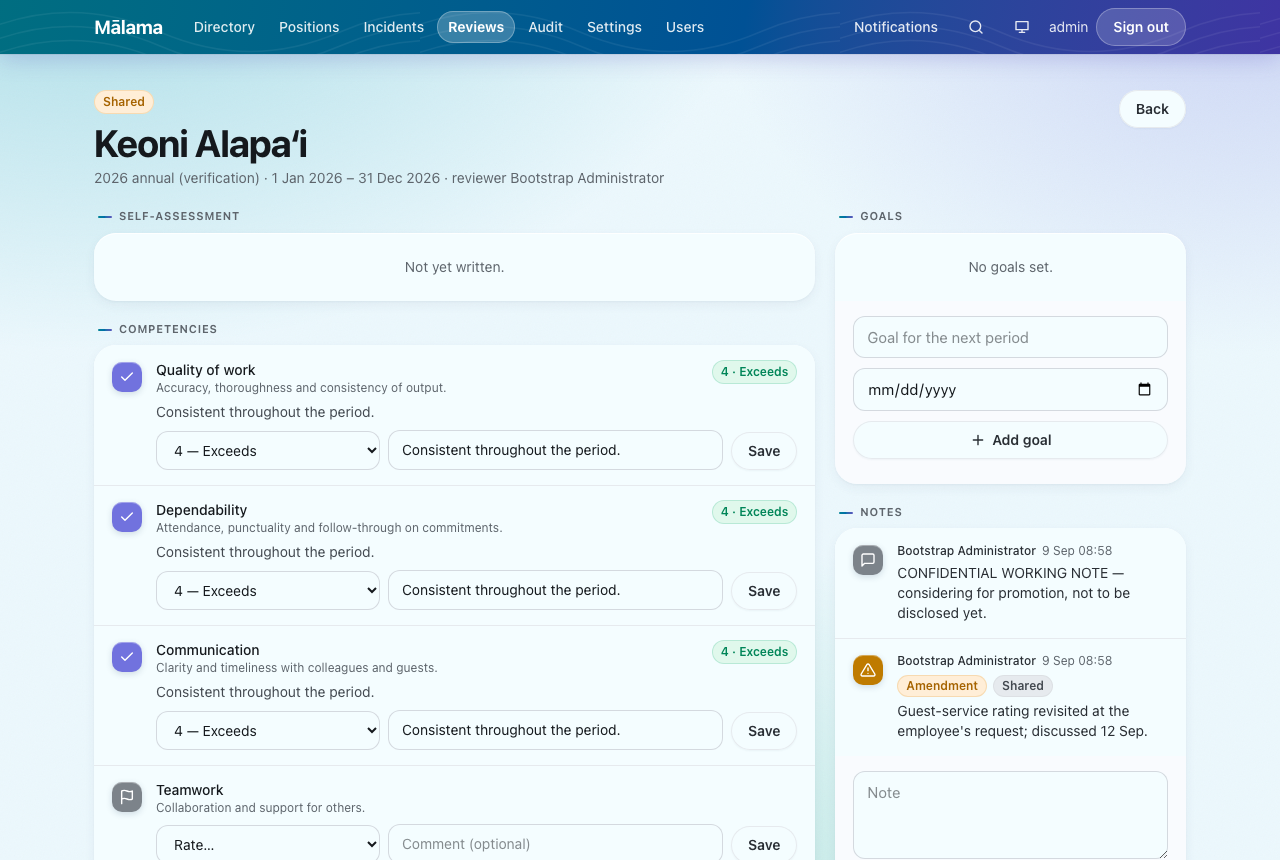
Task: Focus the 'Goal for the next period' field
Action: pyautogui.click(x=1010, y=337)
